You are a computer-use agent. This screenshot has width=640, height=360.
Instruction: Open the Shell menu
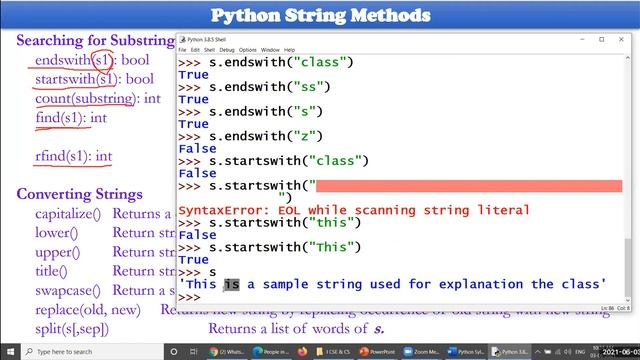click(x=209, y=50)
